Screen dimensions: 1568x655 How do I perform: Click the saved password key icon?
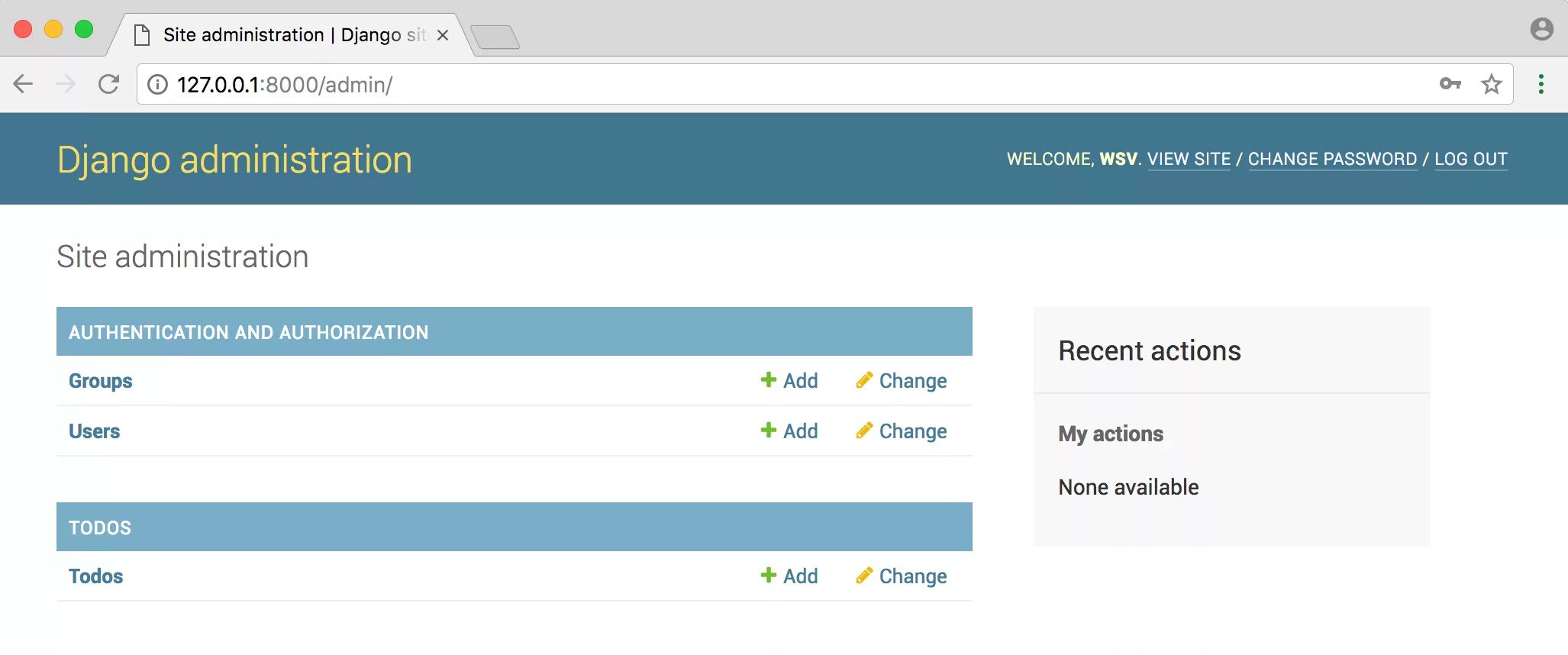point(1450,84)
